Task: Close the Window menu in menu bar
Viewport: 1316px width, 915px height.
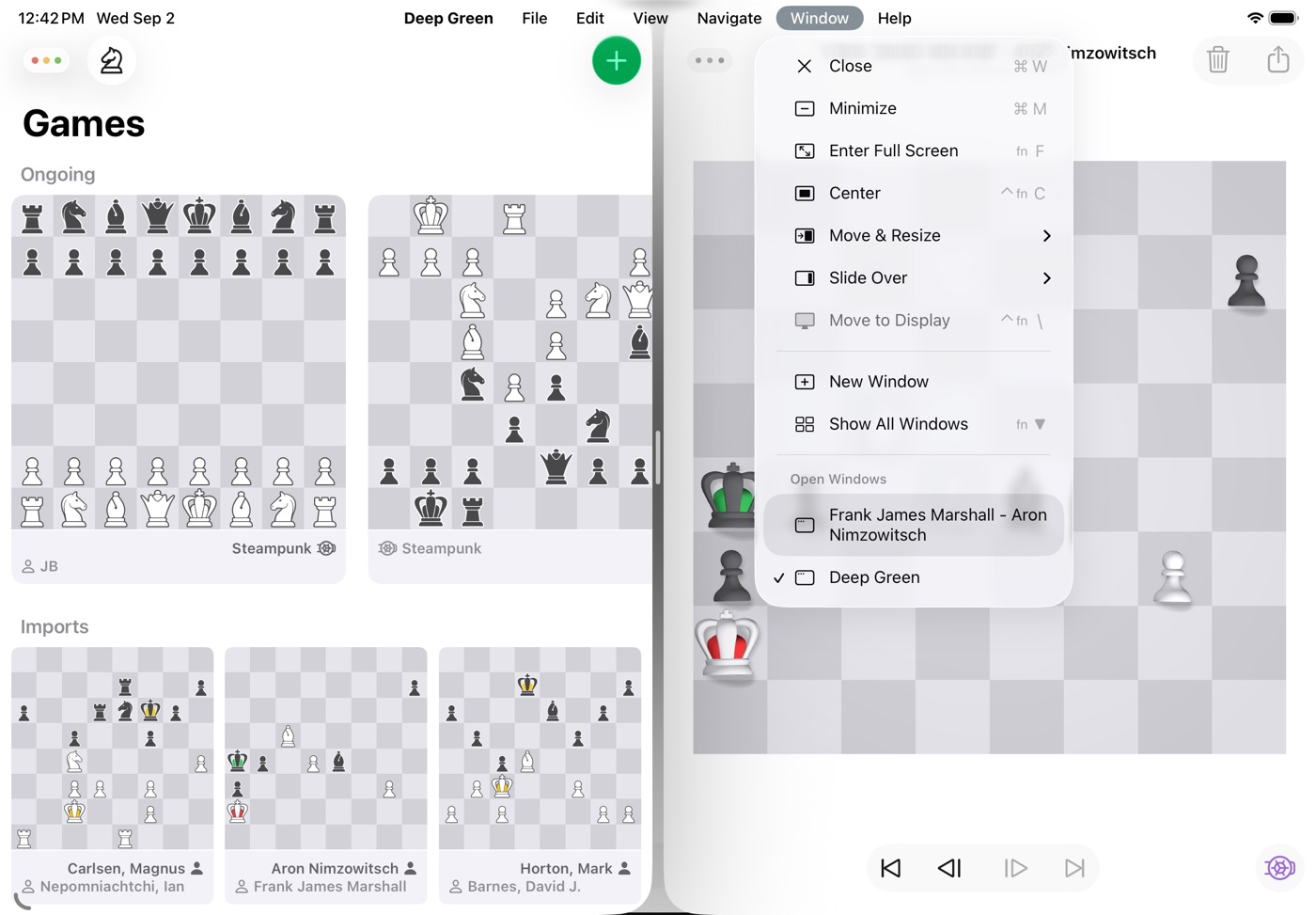Action: [820, 18]
